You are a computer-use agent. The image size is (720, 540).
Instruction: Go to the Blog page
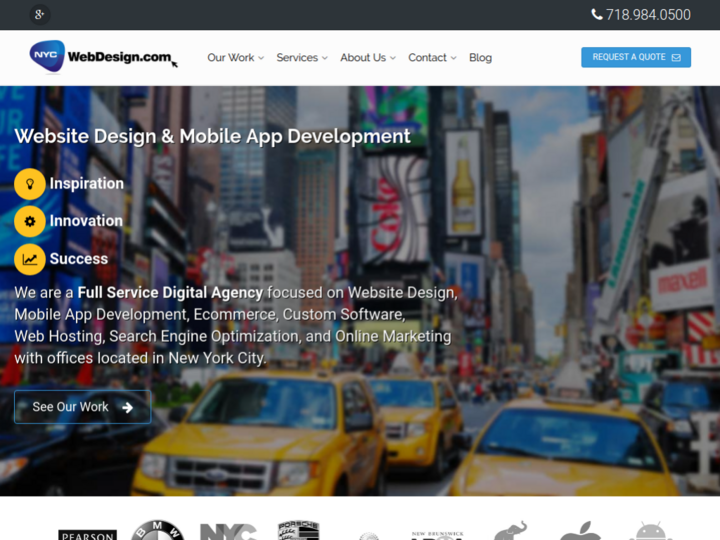[480, 58]
